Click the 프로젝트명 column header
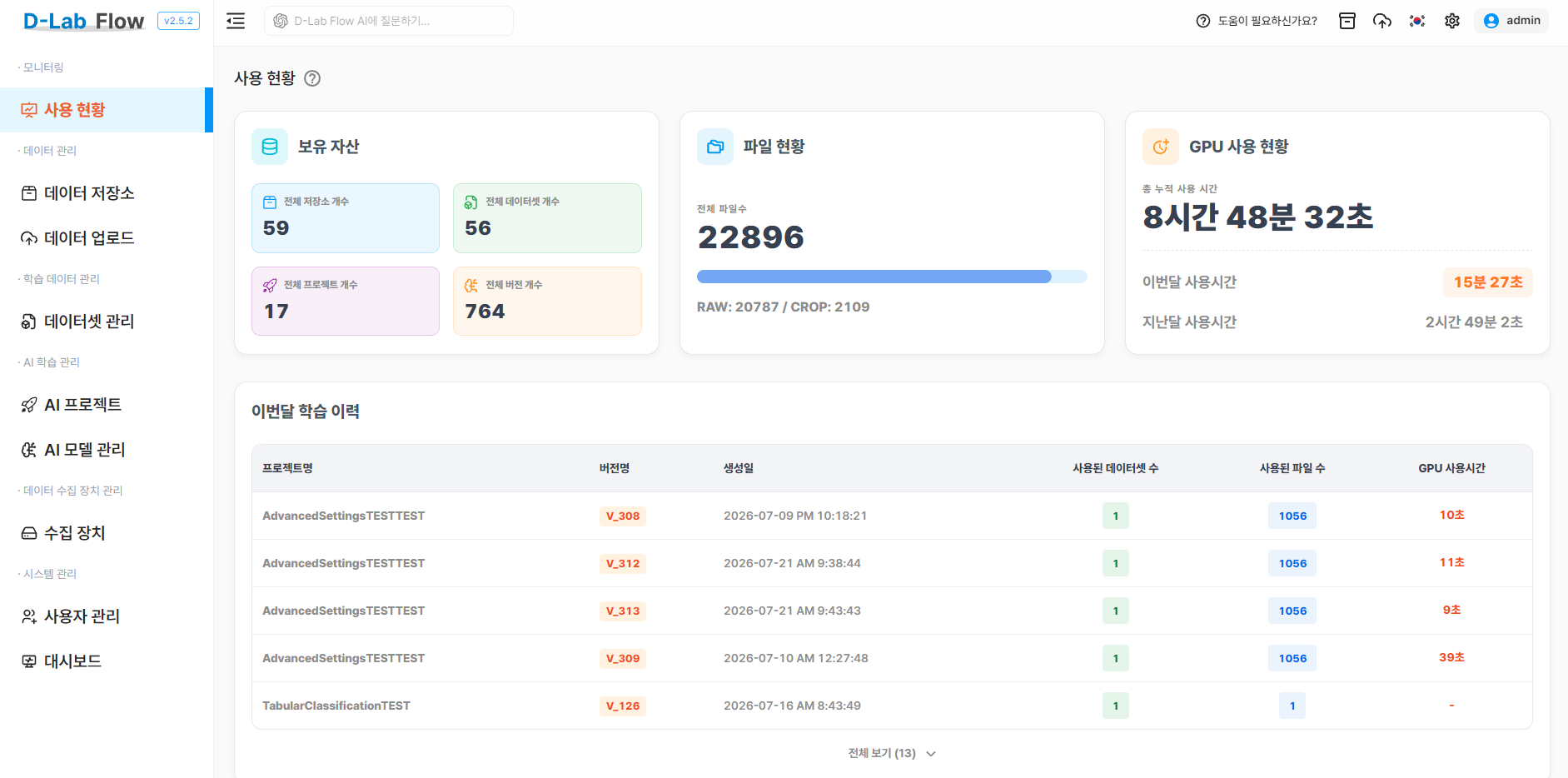 point(287,468)
